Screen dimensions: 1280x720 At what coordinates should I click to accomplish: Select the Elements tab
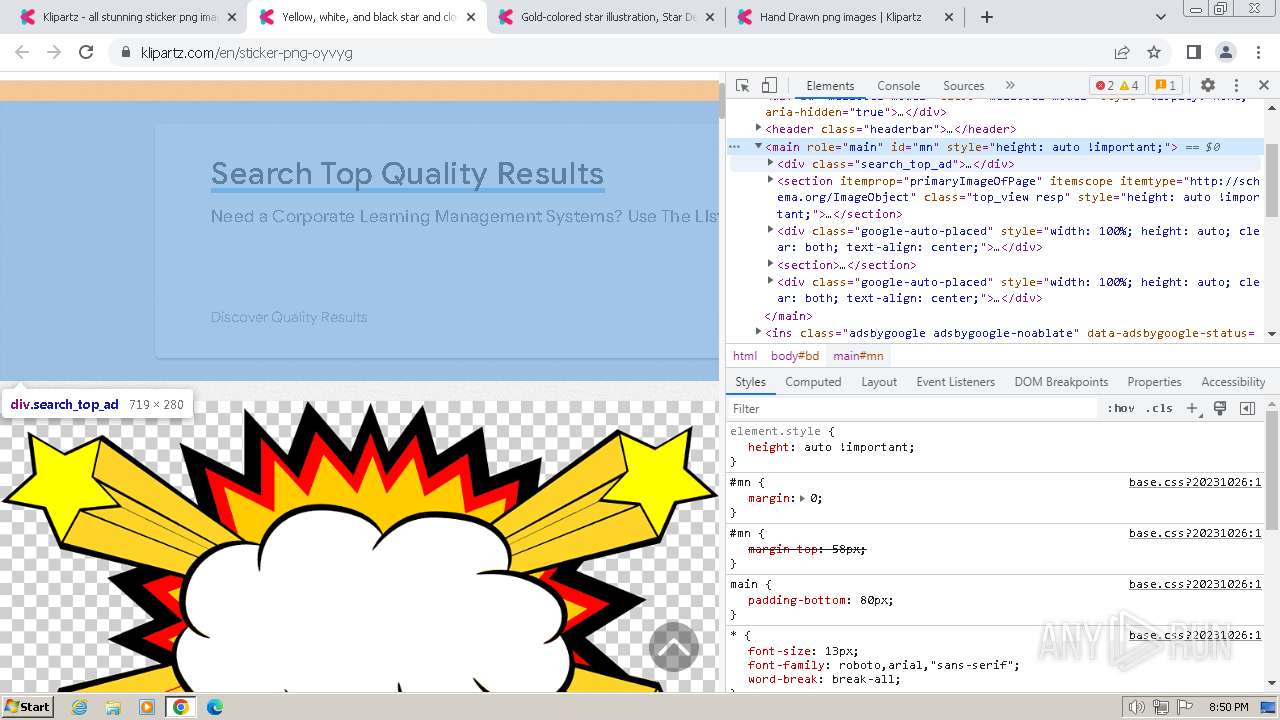tap(830, 86)
